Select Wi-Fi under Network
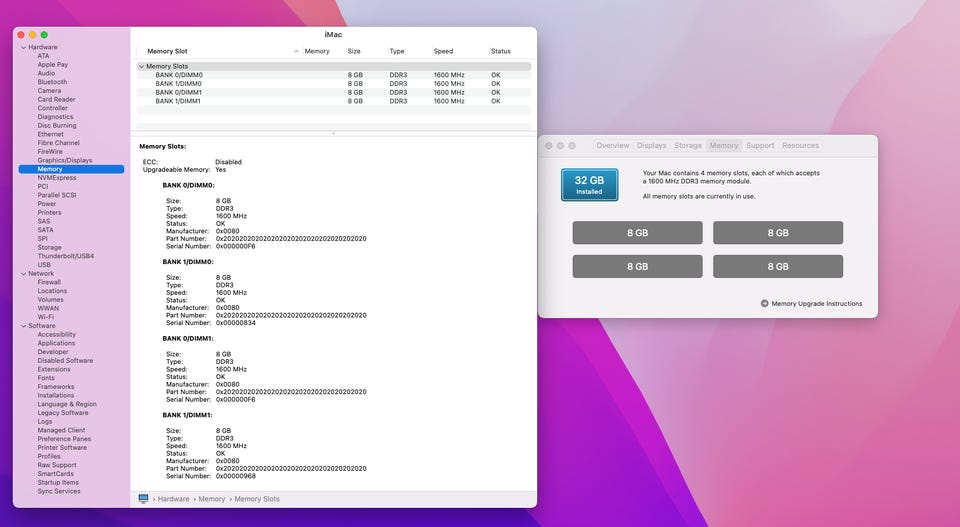 point(45,317)
